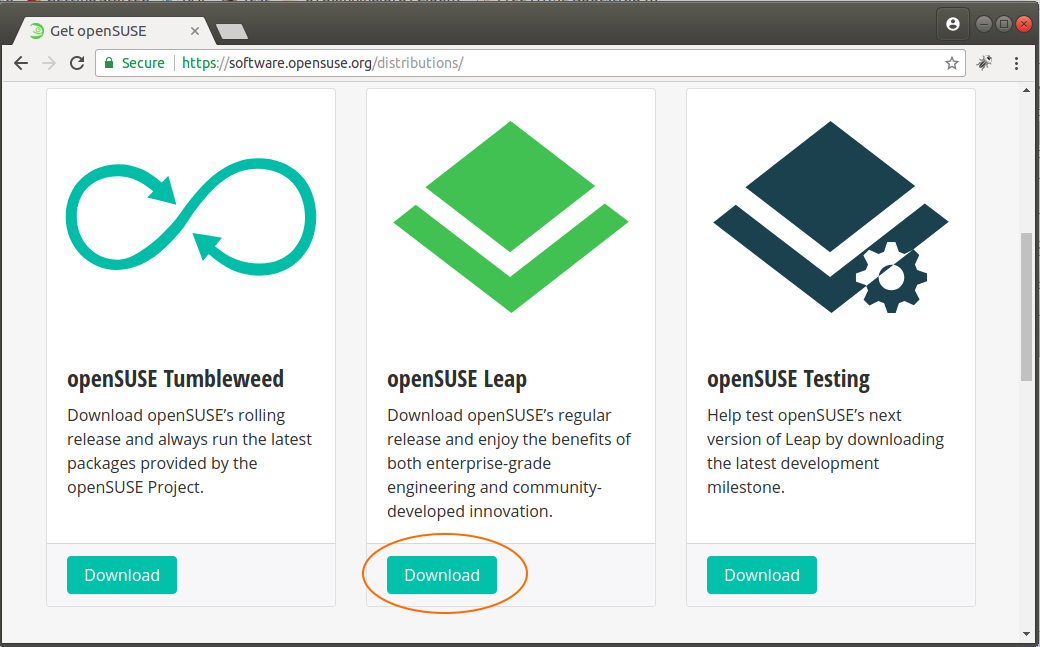Click the openSUSE Tumbleweed heading
The height and width of the screenshot is (647, 1040).
(x=175, y=379)
